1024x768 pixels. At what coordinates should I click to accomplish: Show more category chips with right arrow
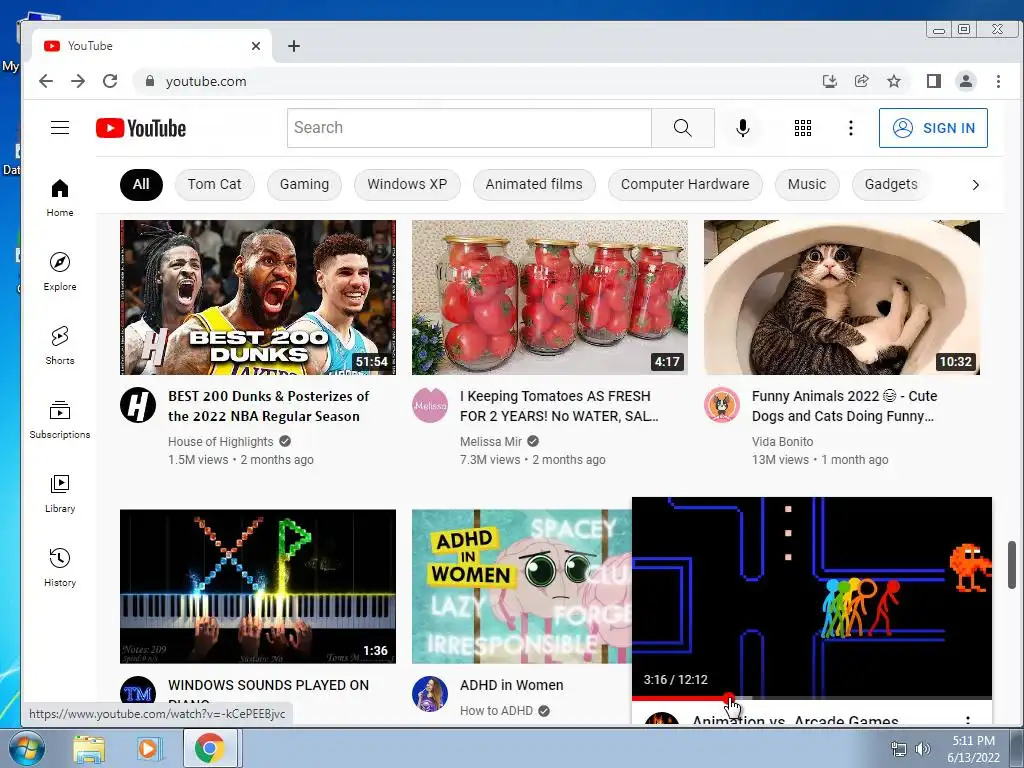coord(976,185)
